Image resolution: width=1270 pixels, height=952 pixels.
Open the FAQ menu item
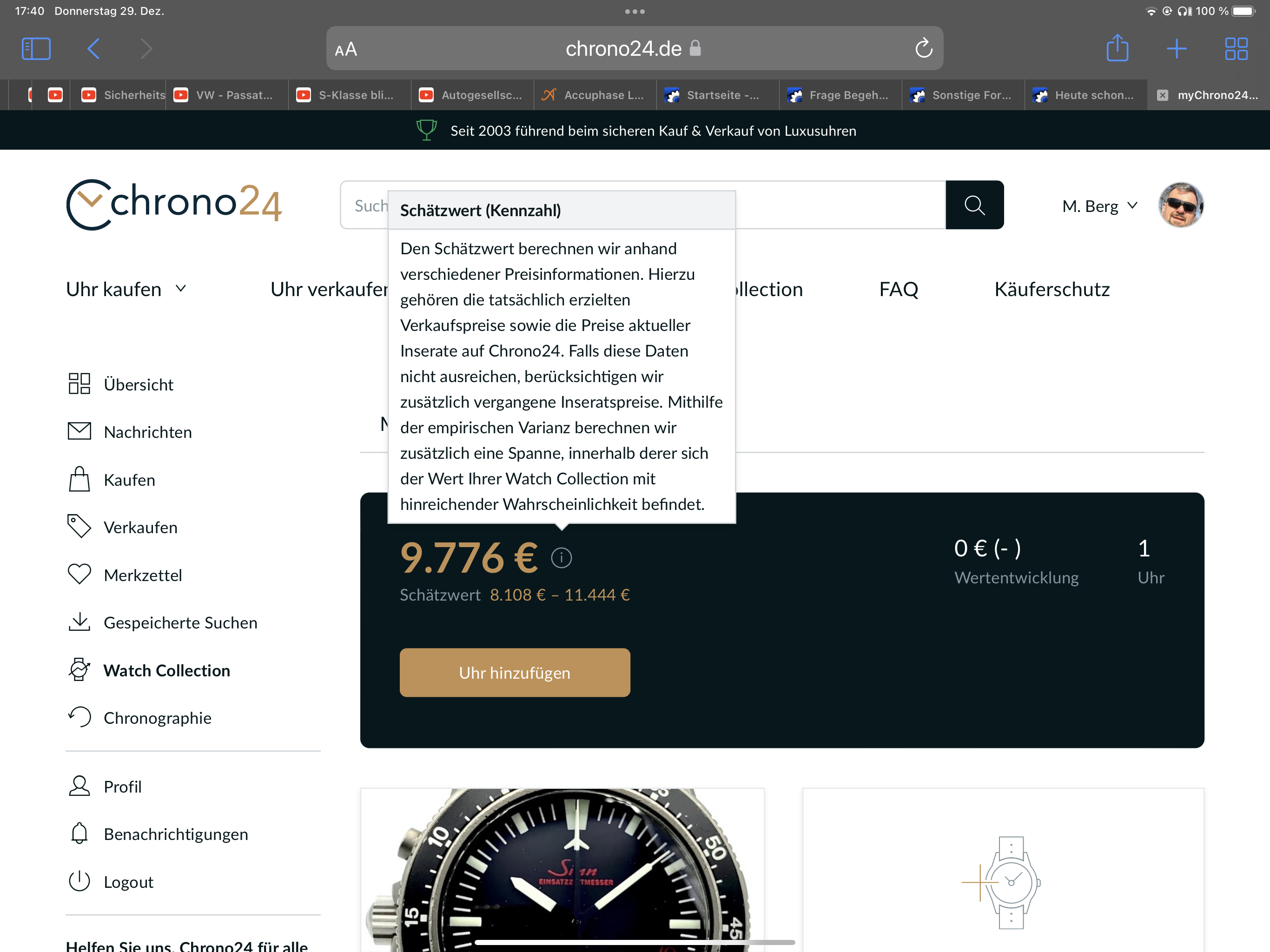899,289
